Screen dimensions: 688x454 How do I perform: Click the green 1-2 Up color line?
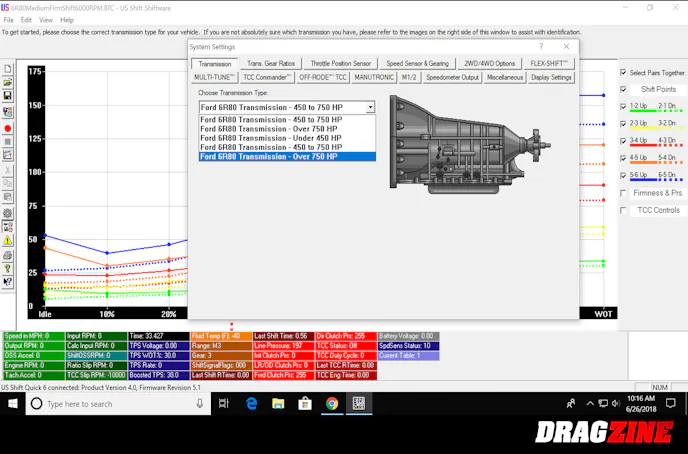(640, 113)
